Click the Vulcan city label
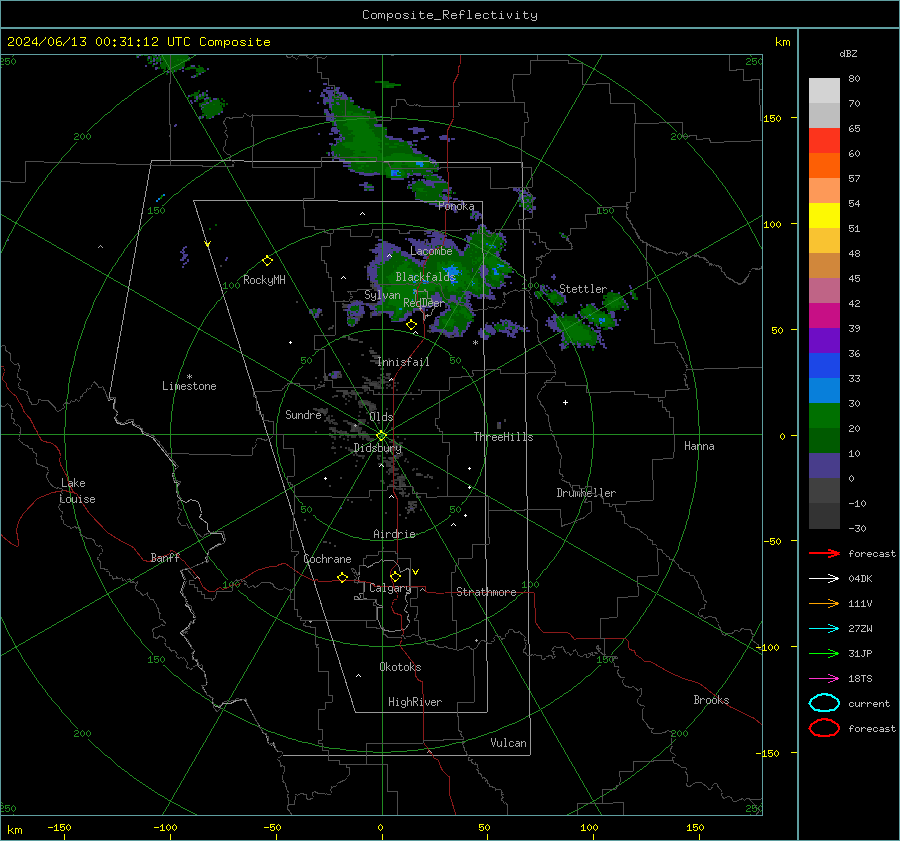This screenshot has height=841, width=900. (508, 743)
